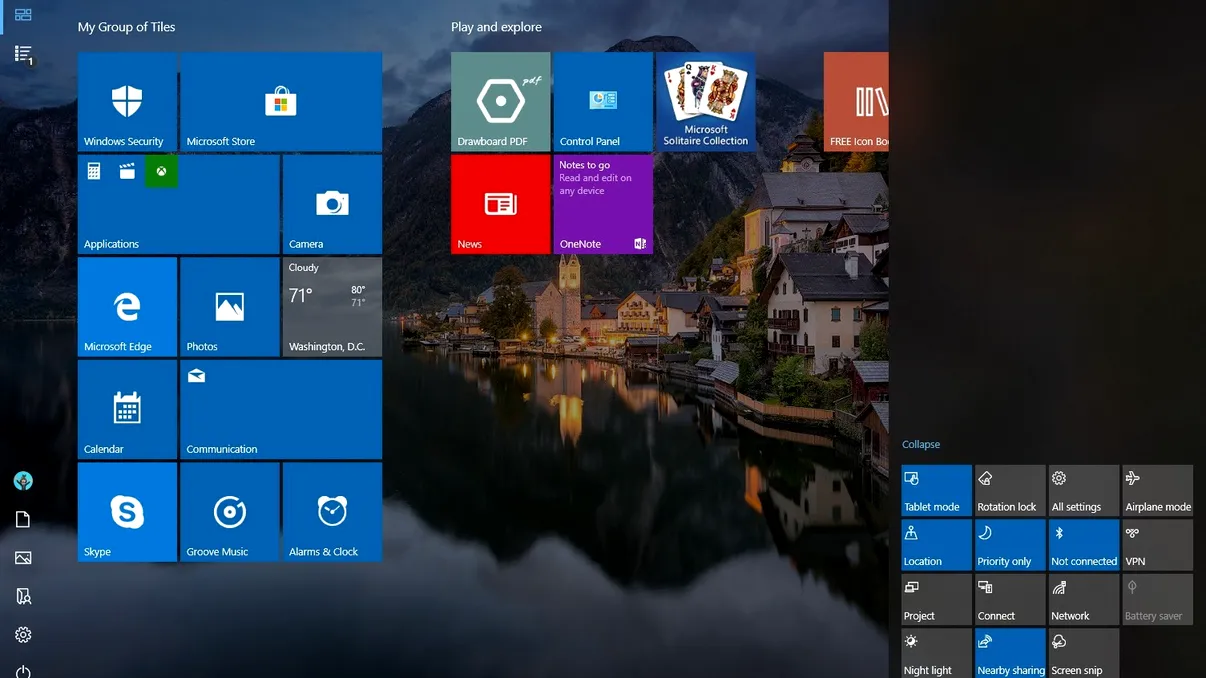The width and height of the screenshot is (1206, 678).
Task: Click the Project quick action
Action: (x=935, y=599)
